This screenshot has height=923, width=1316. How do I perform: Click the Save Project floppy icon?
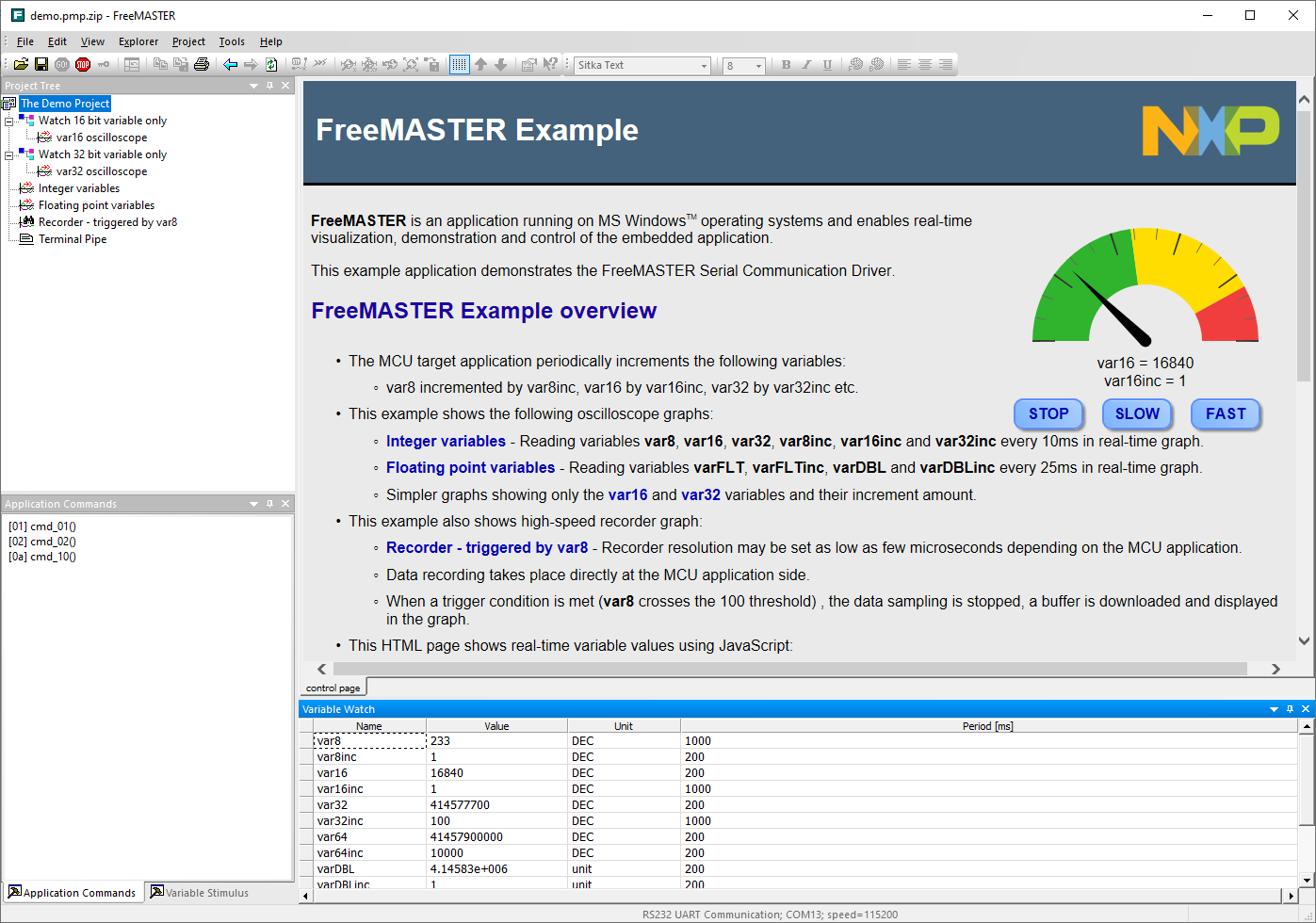41,65
